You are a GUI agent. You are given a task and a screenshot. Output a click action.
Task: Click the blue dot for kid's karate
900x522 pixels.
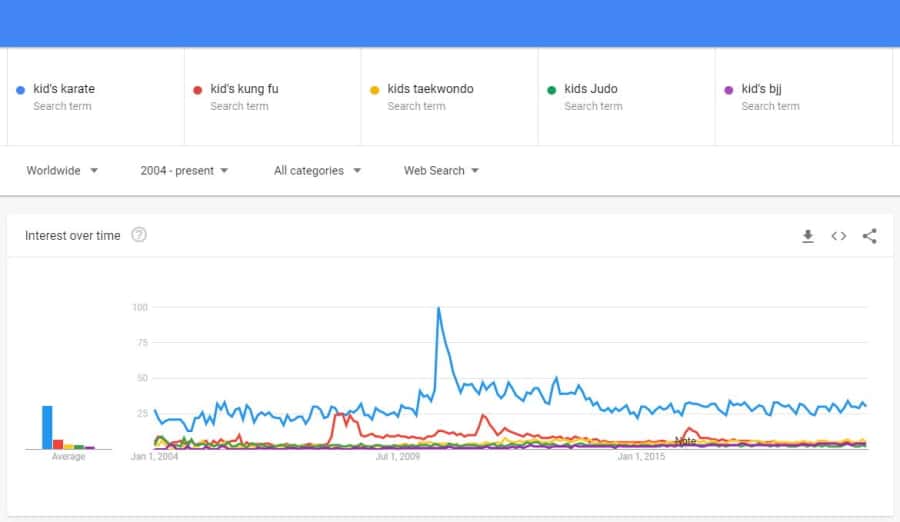[21, 90]
